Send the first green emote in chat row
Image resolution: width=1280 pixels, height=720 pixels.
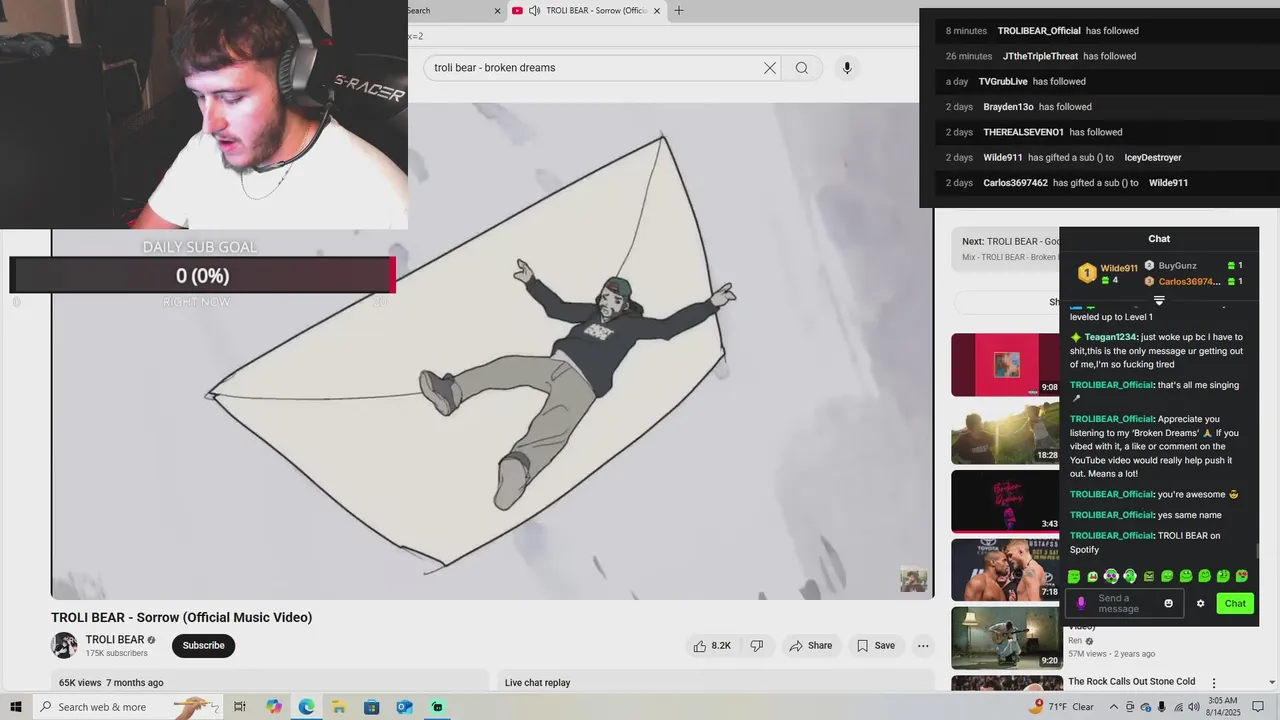(1074, 576)
